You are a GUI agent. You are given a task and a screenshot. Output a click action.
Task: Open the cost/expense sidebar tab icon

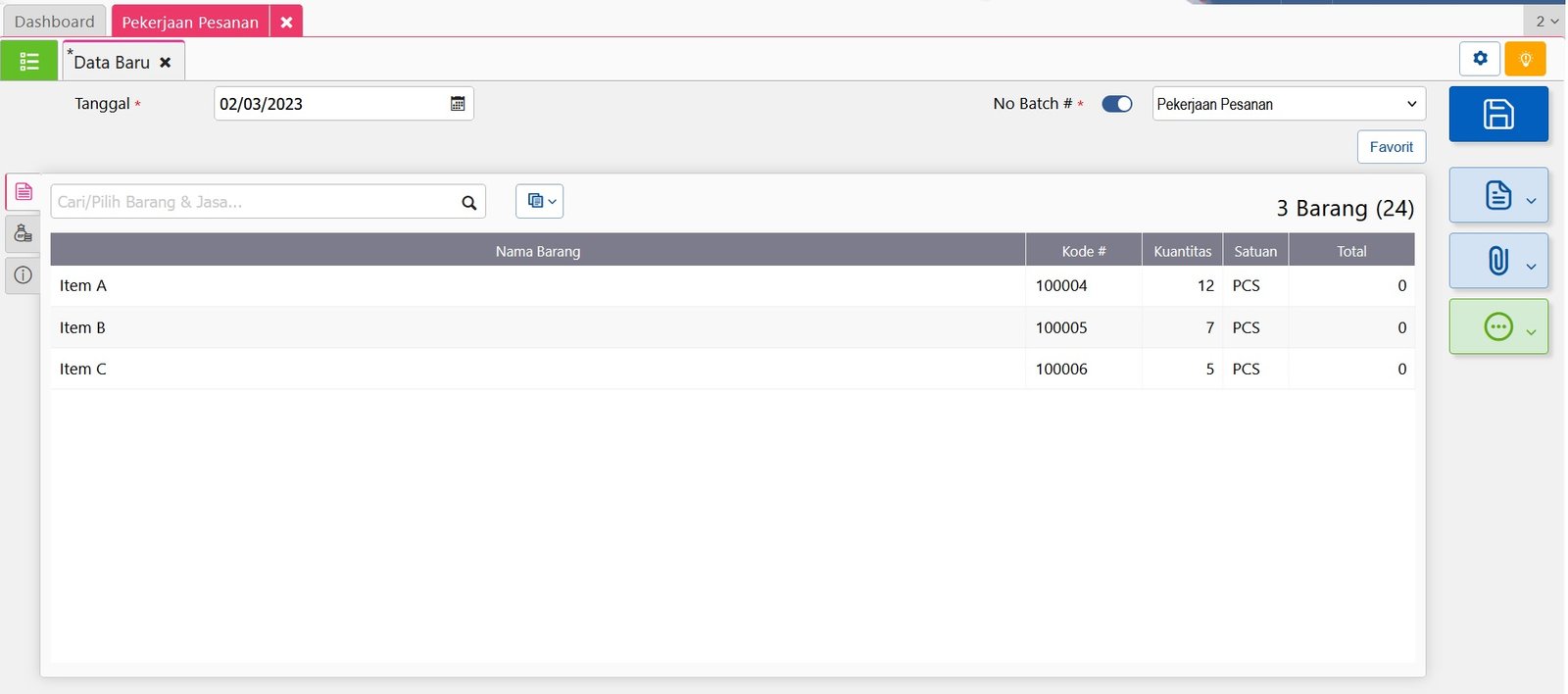[24, 233]
